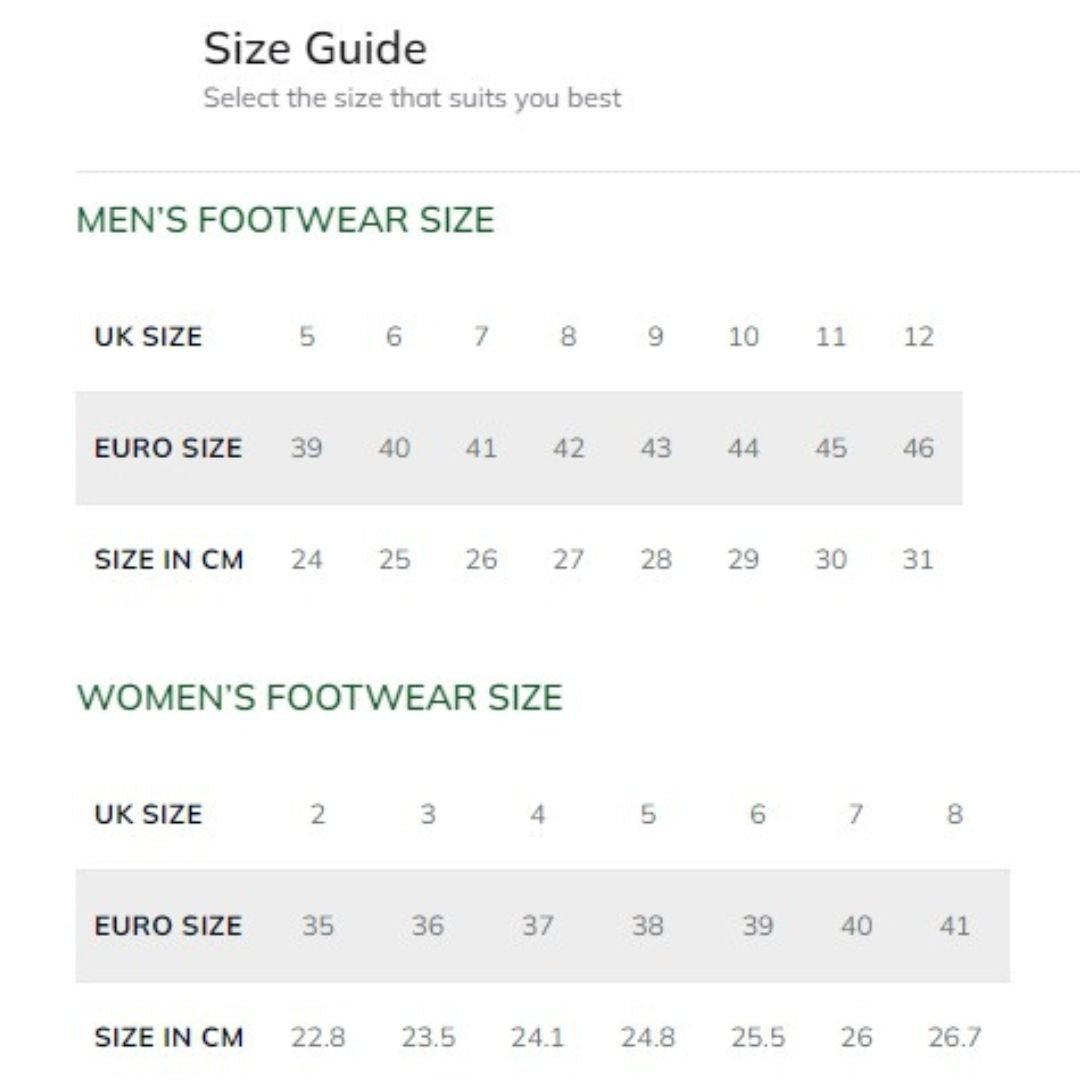Pick women's UK size 4
This screenshot has height=1080, width=1080.
(537, 815)
